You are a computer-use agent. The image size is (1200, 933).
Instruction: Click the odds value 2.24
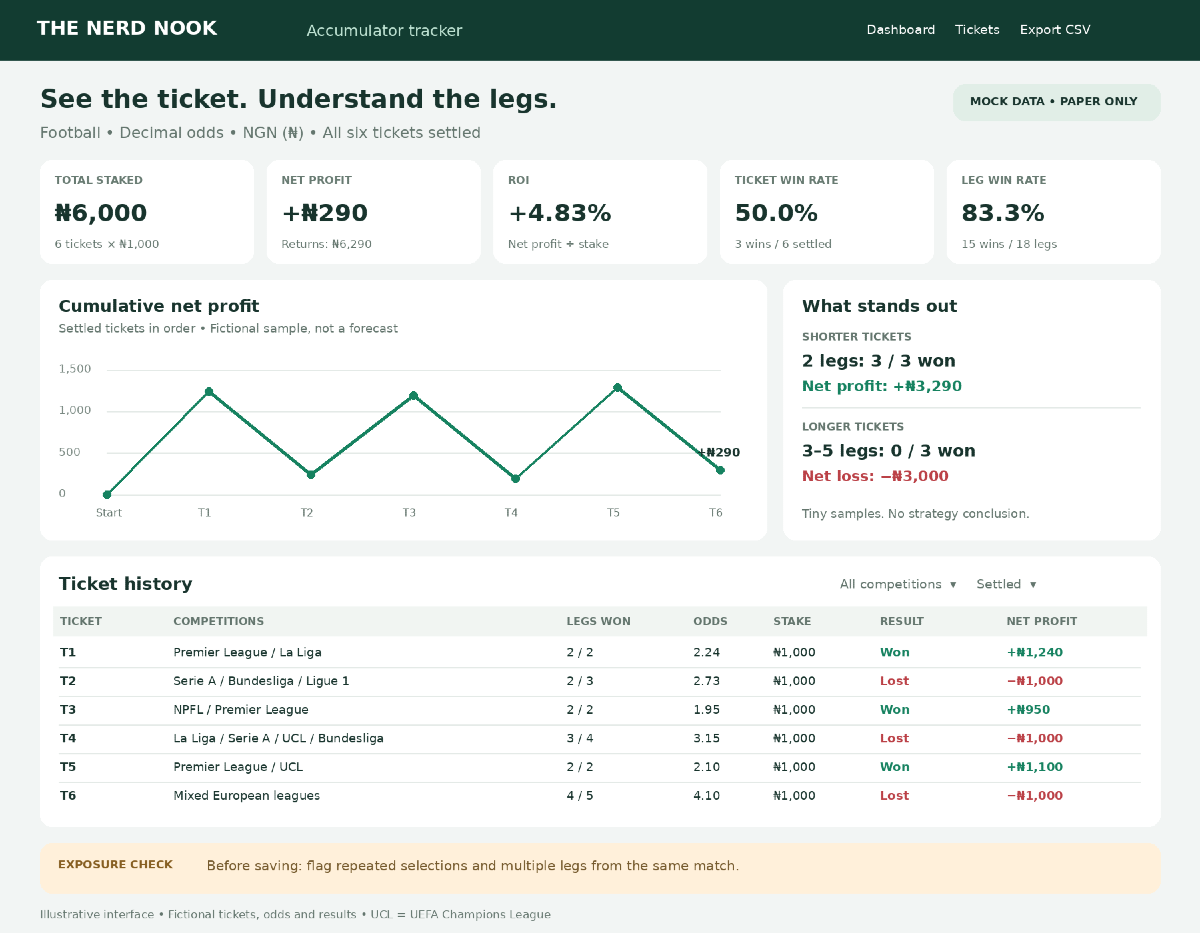point(706,652)
